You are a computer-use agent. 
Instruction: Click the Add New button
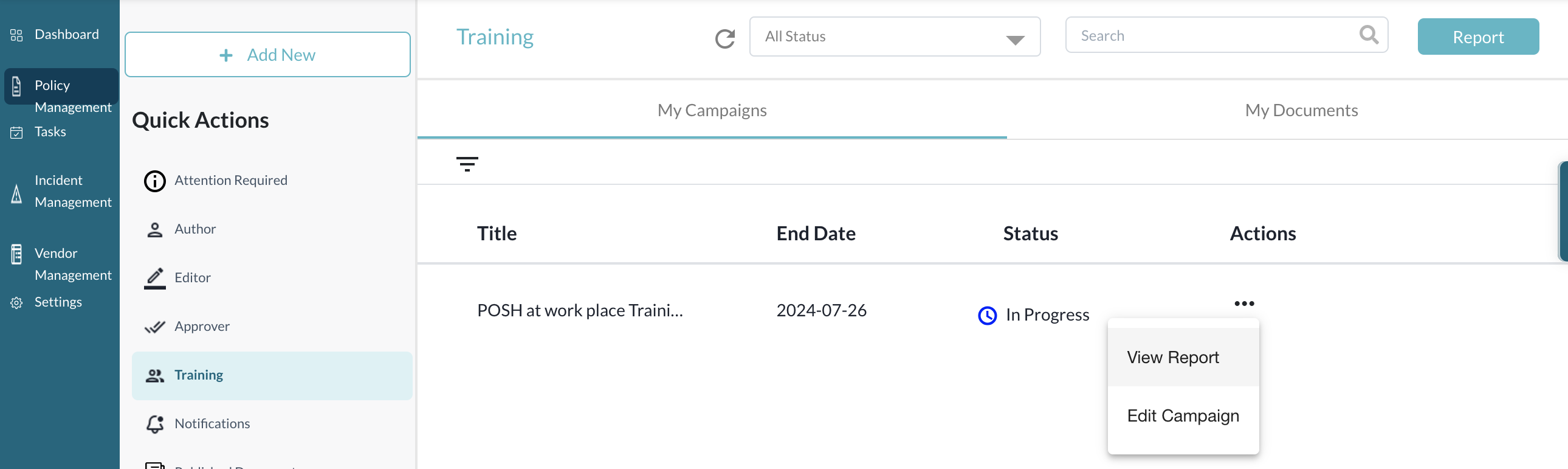coord(267,55)
